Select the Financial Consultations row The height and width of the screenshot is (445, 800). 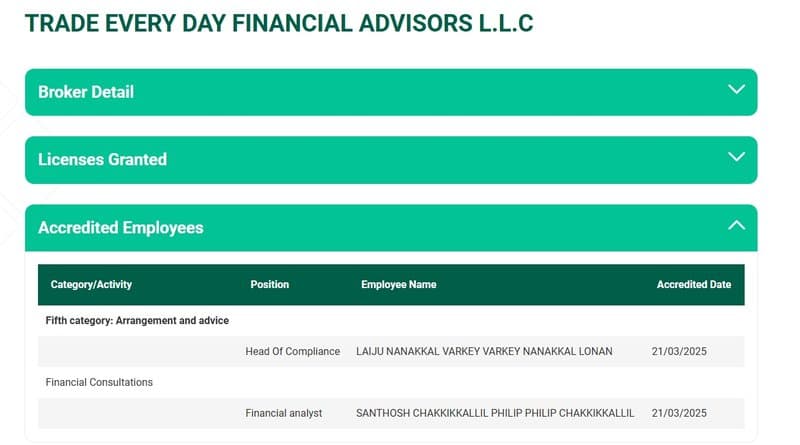coord(391,382)
